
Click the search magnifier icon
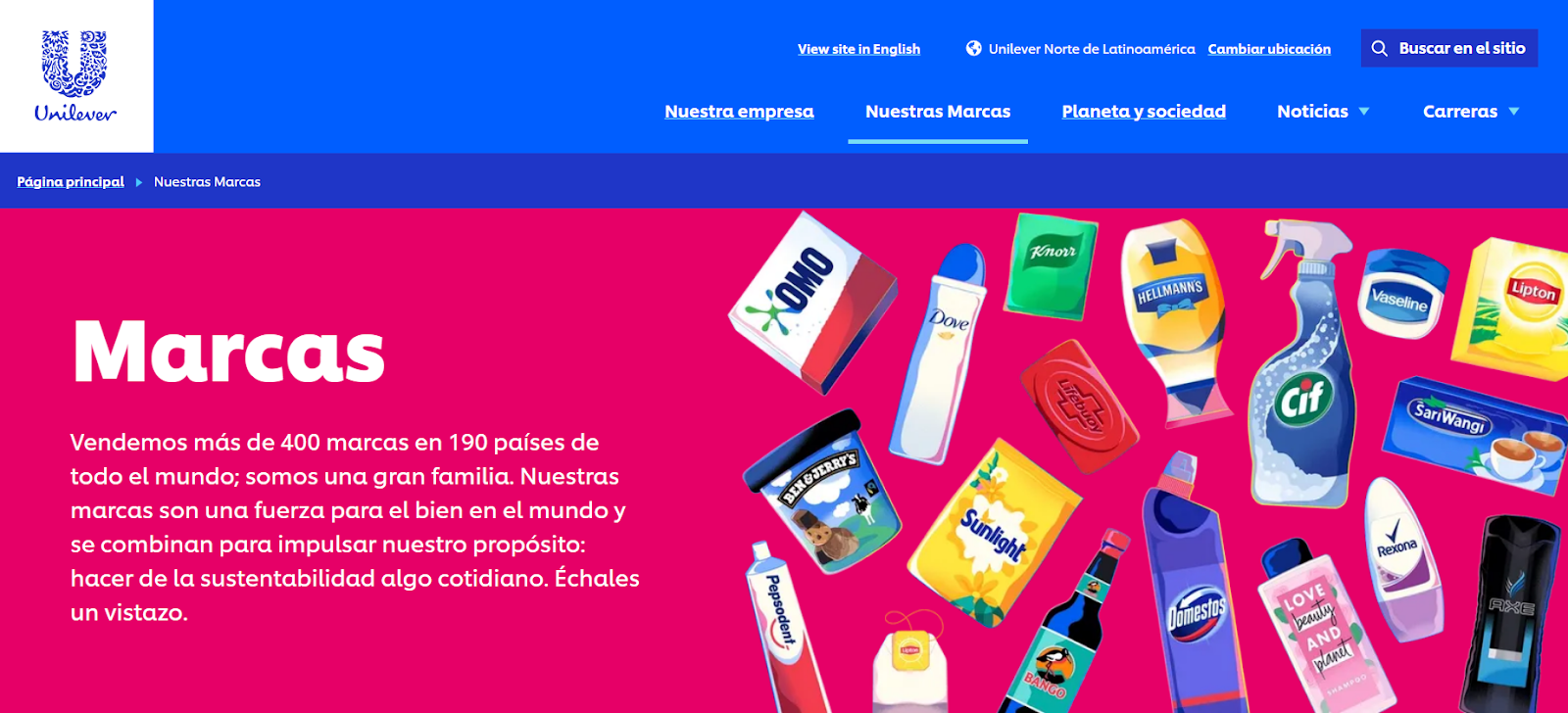point(1379,48)
